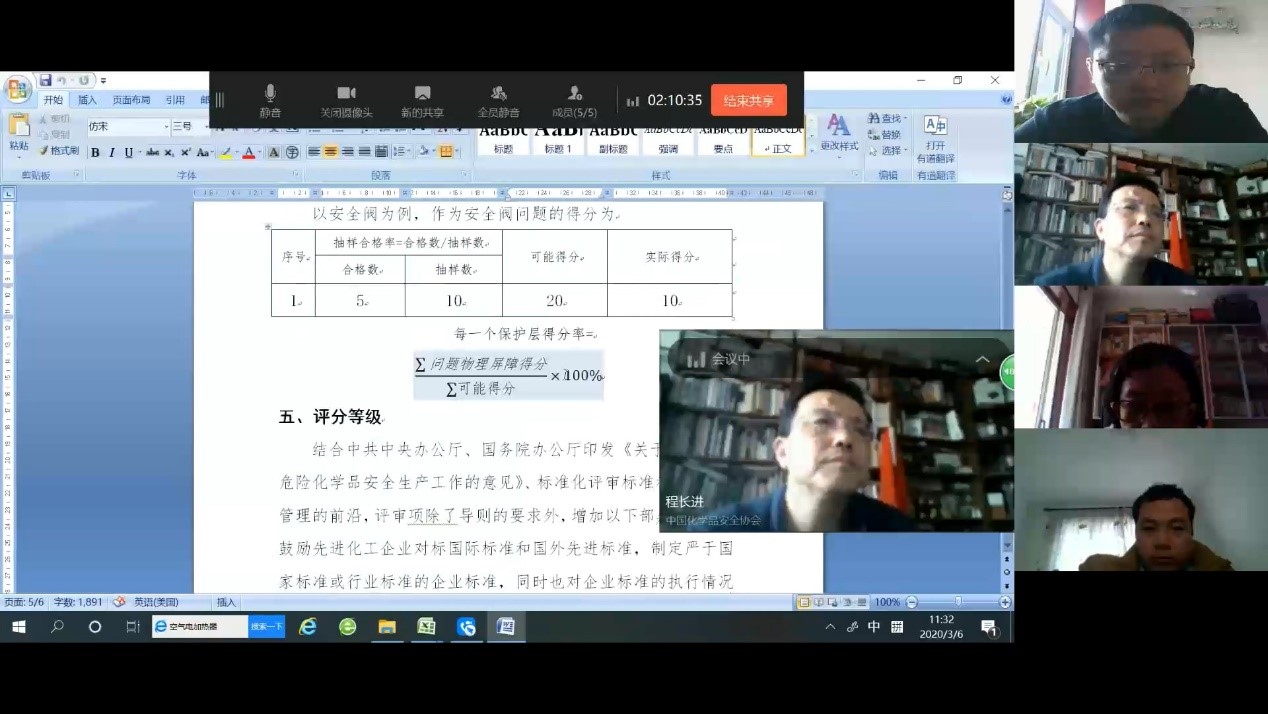Click the Office button orb
1268x714 pixels.
tap(18, 89)
